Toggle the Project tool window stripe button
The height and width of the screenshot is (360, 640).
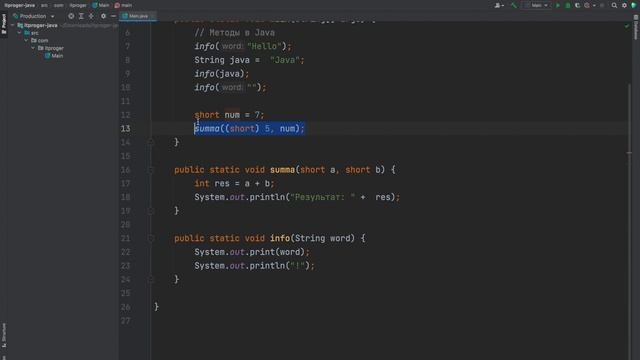[4, 24]
